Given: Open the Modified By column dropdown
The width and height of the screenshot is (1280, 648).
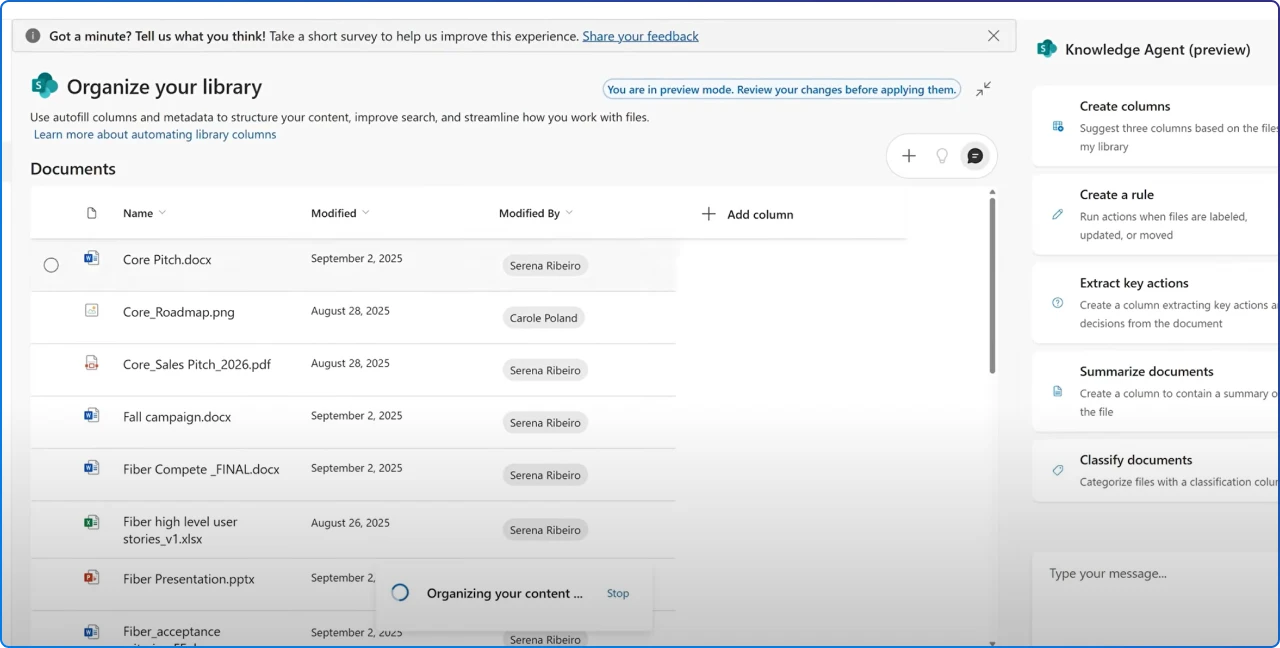Looking at the screenshot, I should 536,213.
